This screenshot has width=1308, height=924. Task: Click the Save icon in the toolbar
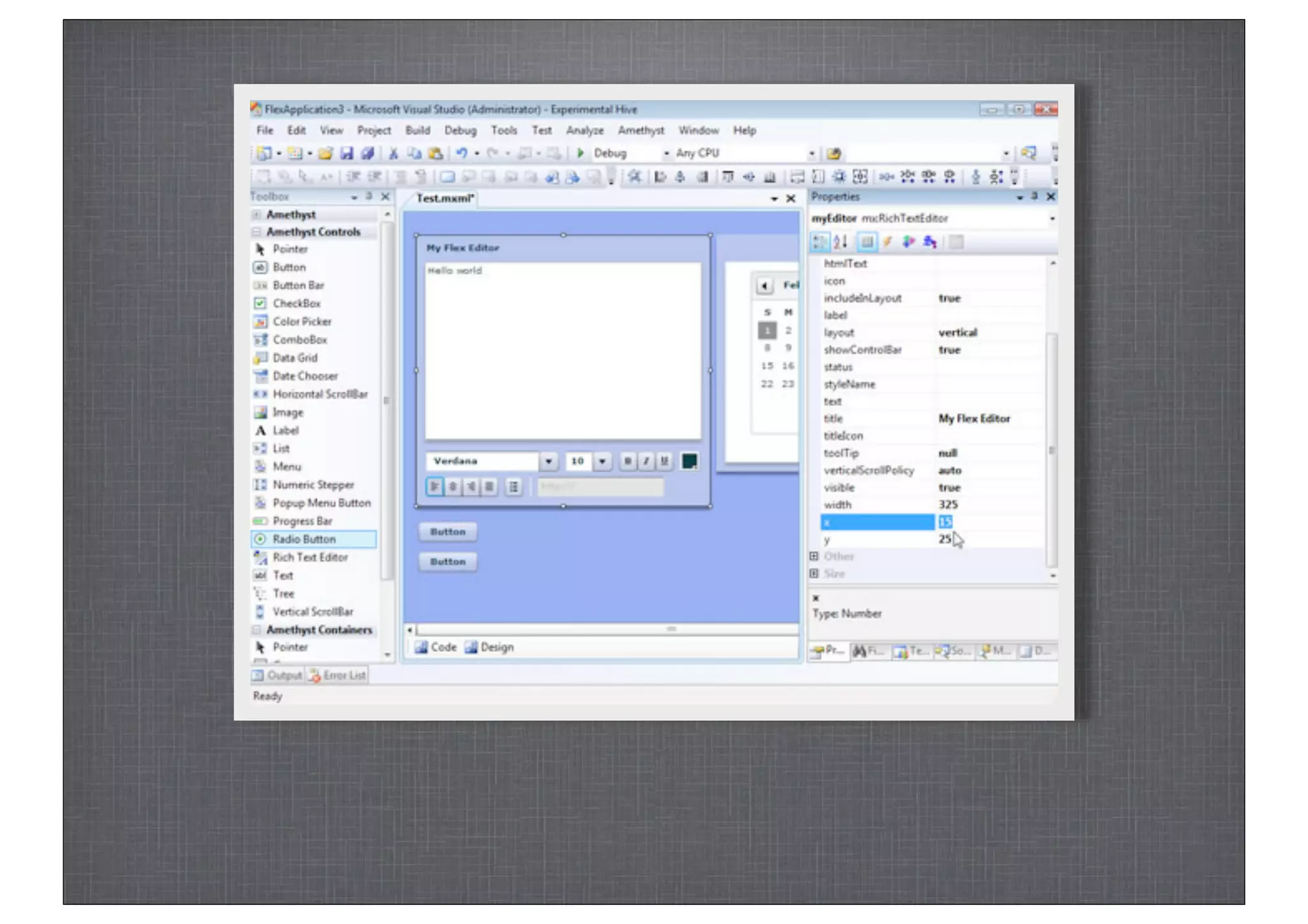[x=347, y=153]
